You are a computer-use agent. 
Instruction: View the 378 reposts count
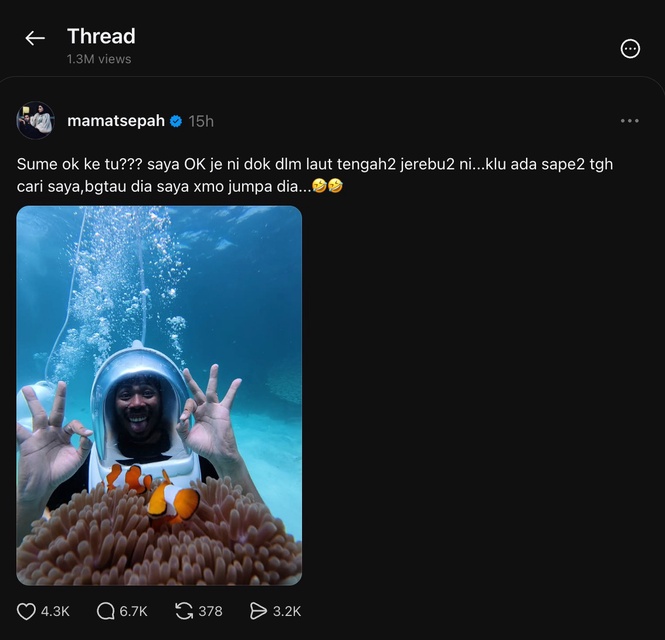[210, 611]
